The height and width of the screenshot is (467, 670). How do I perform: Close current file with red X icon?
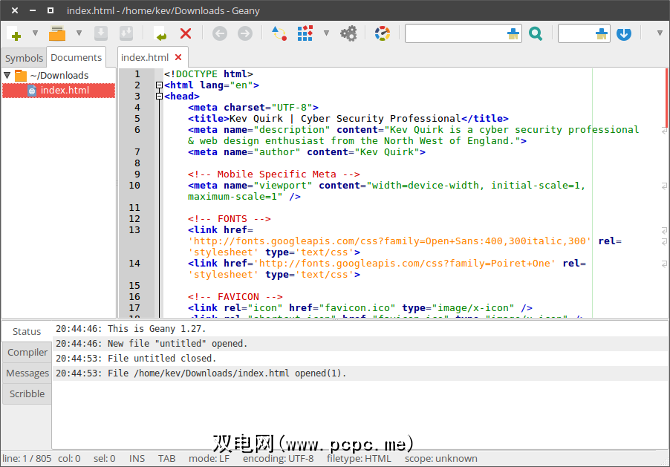pyautogui.click(x=185, y=34)
